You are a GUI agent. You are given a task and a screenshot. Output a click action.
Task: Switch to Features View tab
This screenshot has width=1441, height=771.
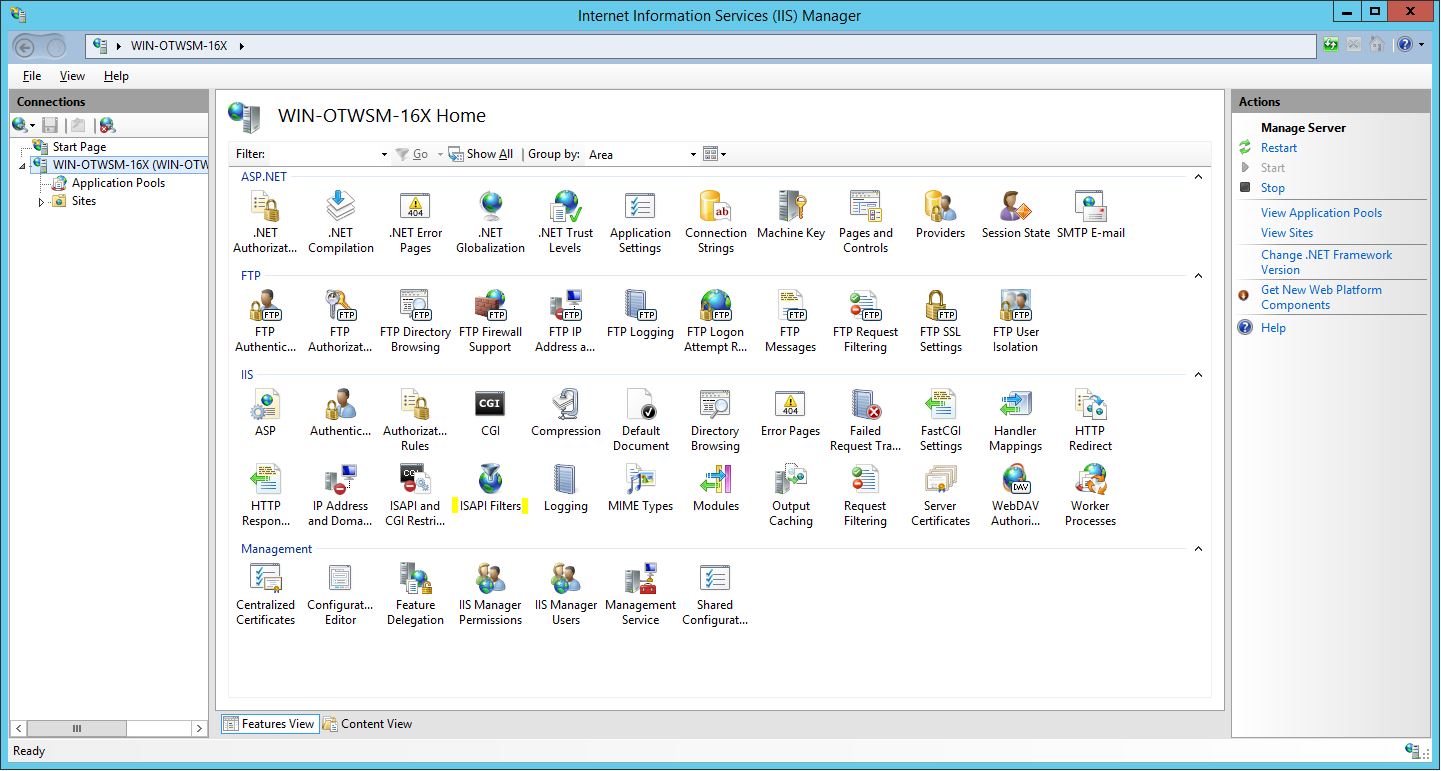pos(270,724)
